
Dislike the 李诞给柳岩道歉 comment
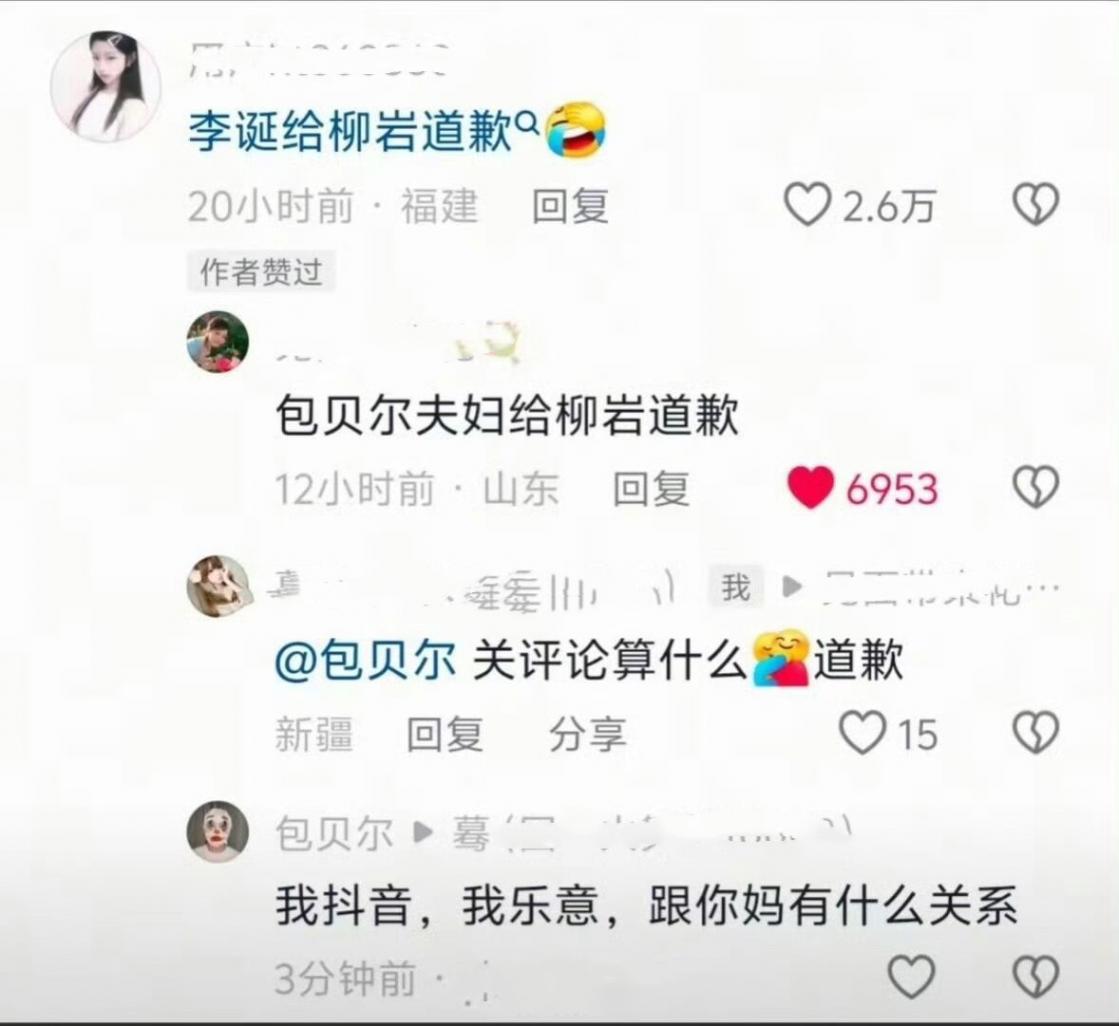(x=1036, y=205)
